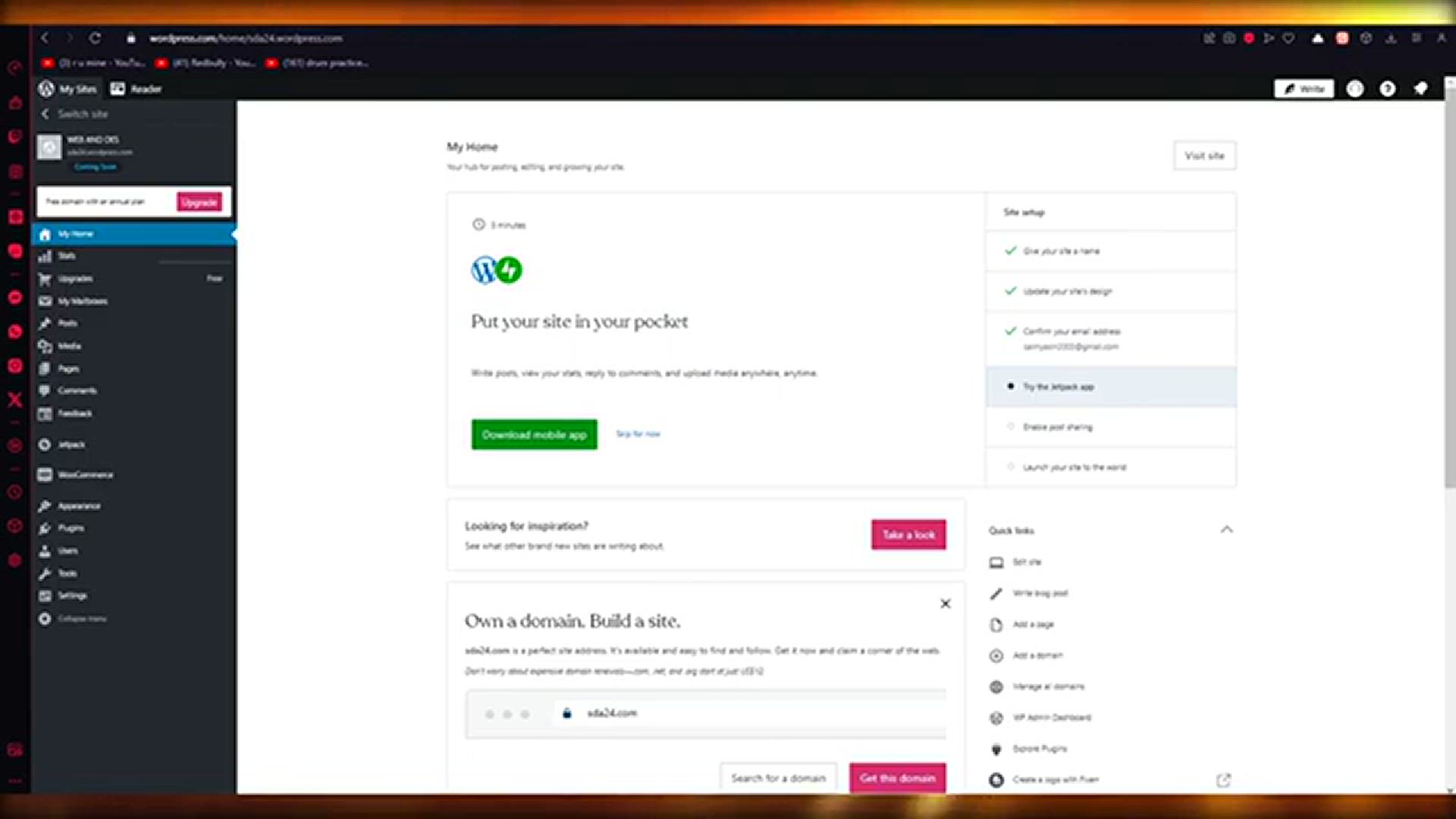Select the Enable post sharing step
The height and width of the screenshot is (819, 1456).
tap(1111, 427)
